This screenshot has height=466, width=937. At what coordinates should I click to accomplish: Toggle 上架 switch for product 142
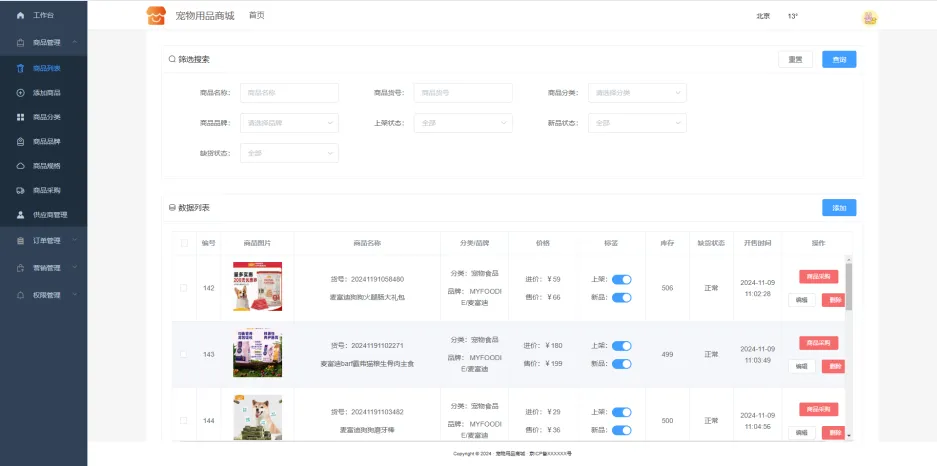coord(621,280)
